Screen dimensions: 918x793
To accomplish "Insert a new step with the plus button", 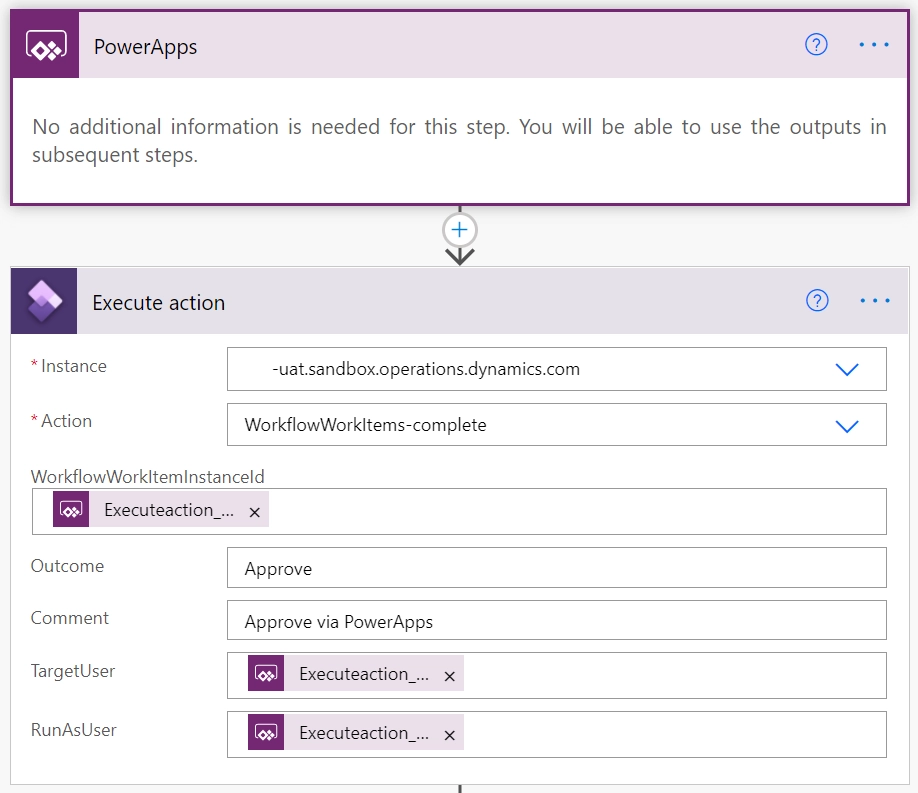I will (x=460, y=230).
